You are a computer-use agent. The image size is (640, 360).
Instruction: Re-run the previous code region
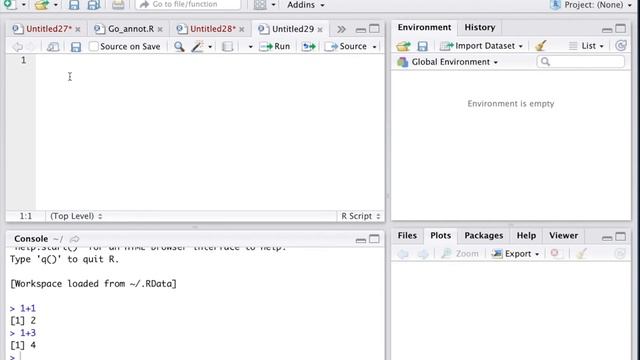[x=309, y=47]
